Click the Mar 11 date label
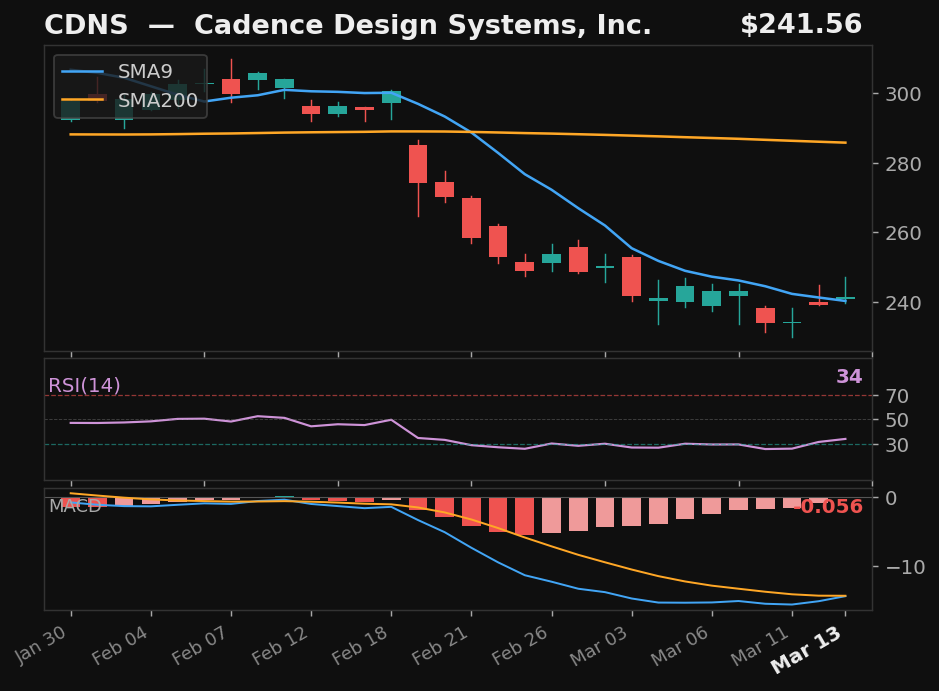Viewport: 939px width, 691px height. point(760,645)
